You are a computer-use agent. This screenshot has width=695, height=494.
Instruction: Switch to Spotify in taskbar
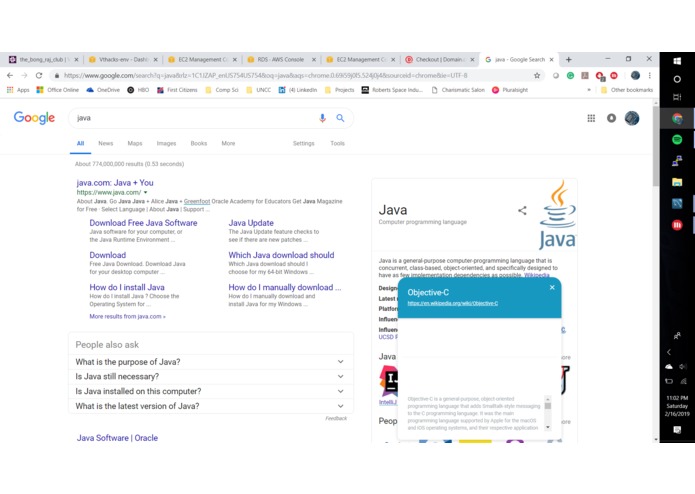(x=677, y=140)
